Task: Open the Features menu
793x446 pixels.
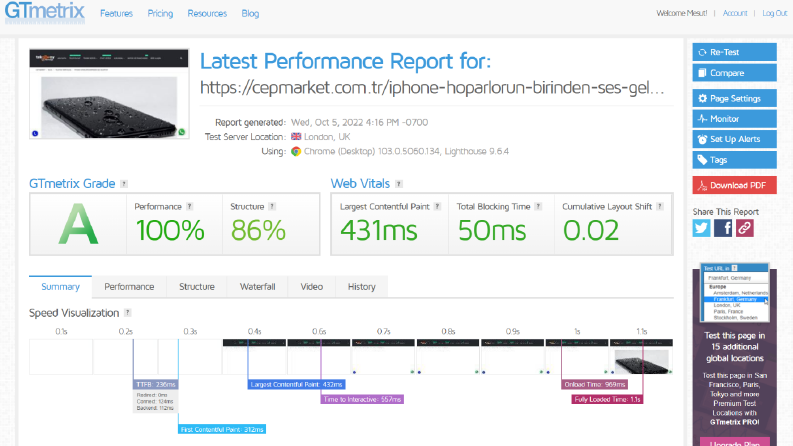Action: click(116, 14)
